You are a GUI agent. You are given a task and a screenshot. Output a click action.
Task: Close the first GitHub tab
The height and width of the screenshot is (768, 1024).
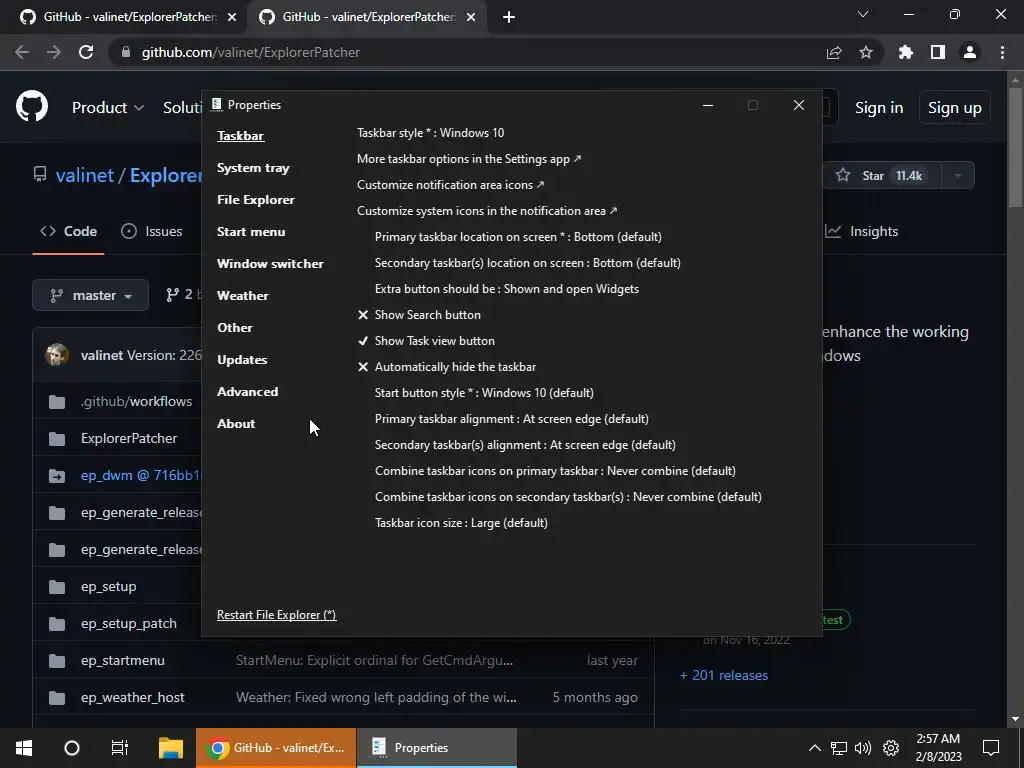[232, 17]
